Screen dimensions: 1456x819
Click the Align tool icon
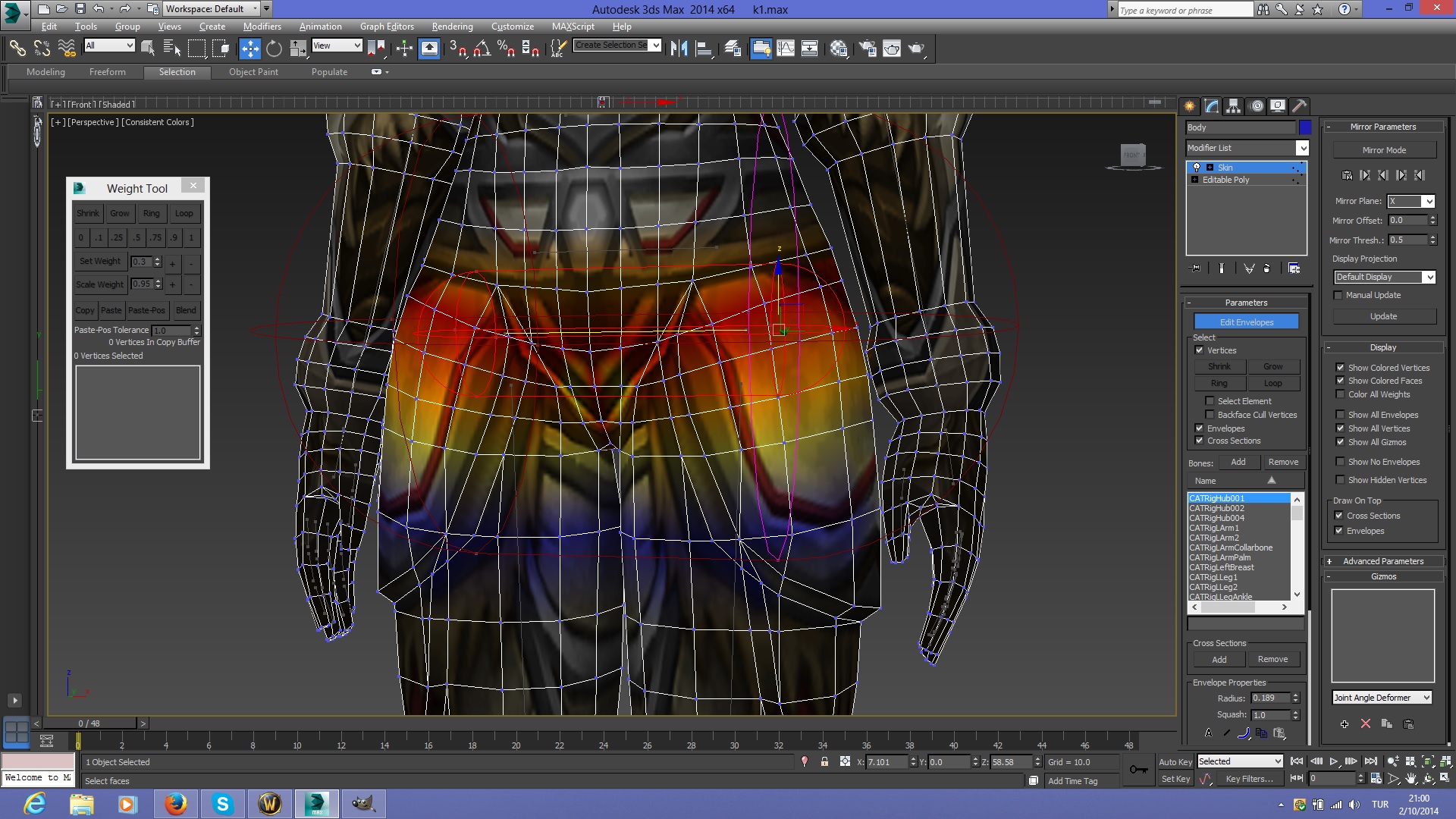pyautogui.click(x=704, y=49)
